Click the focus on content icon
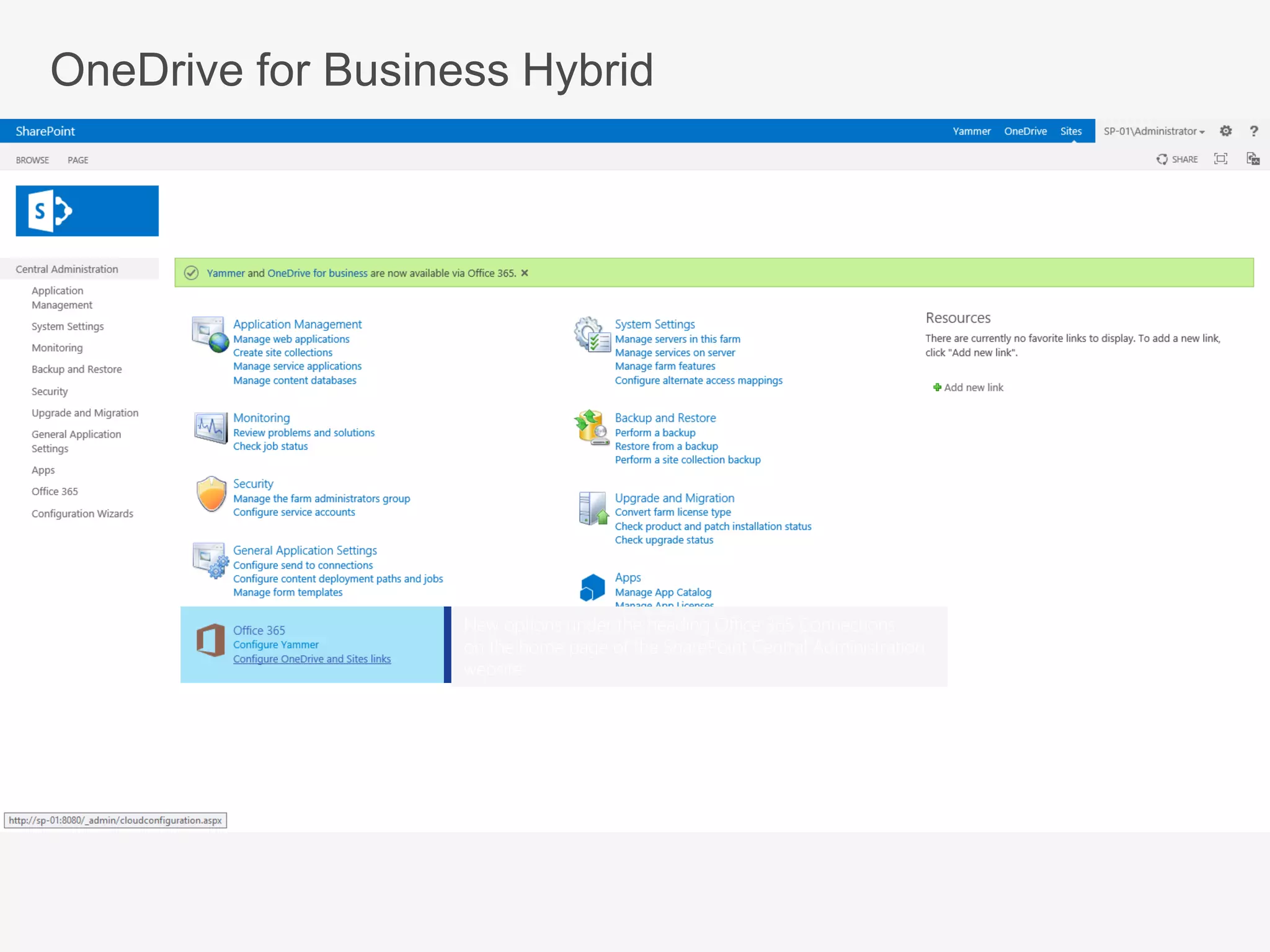The image size is (1270, 952). point(1220,159)
